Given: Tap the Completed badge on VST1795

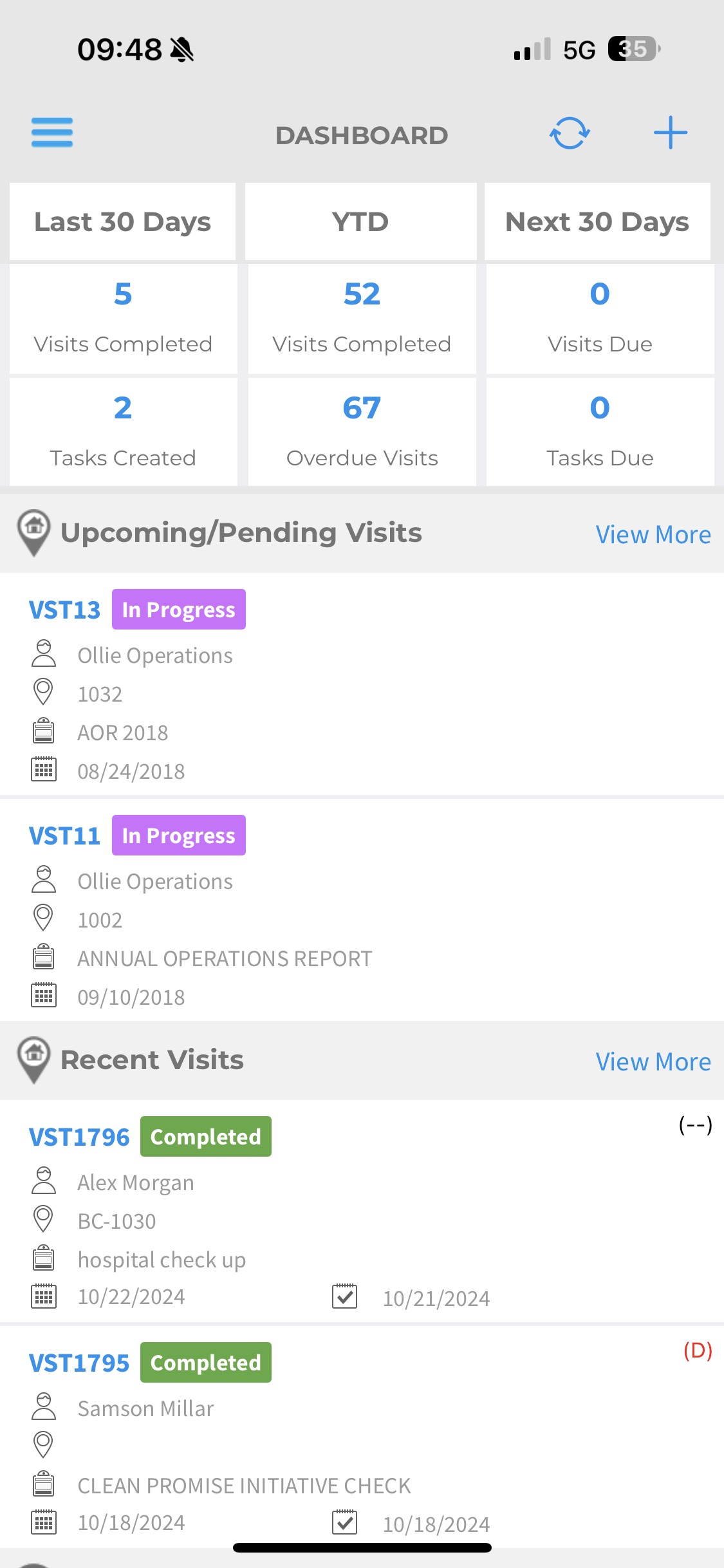Looking at the screenshot, I should pos(205,1363).
